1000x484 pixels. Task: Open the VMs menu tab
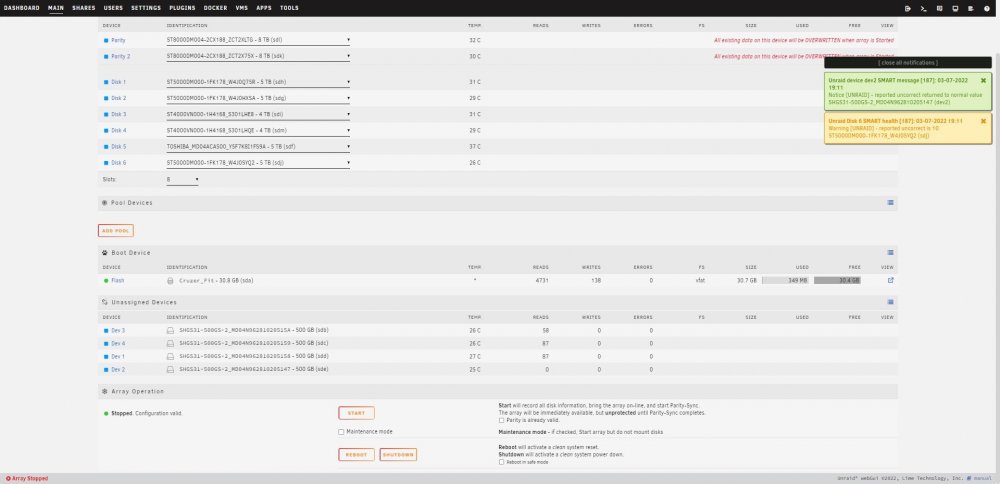point(242,8)
